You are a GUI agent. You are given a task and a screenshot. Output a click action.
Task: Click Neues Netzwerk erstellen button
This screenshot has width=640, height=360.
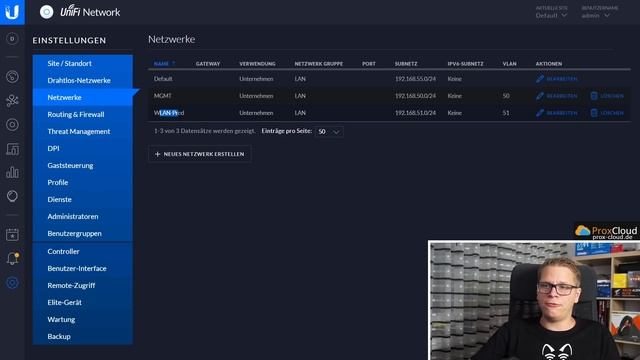(x=200, y=154)
